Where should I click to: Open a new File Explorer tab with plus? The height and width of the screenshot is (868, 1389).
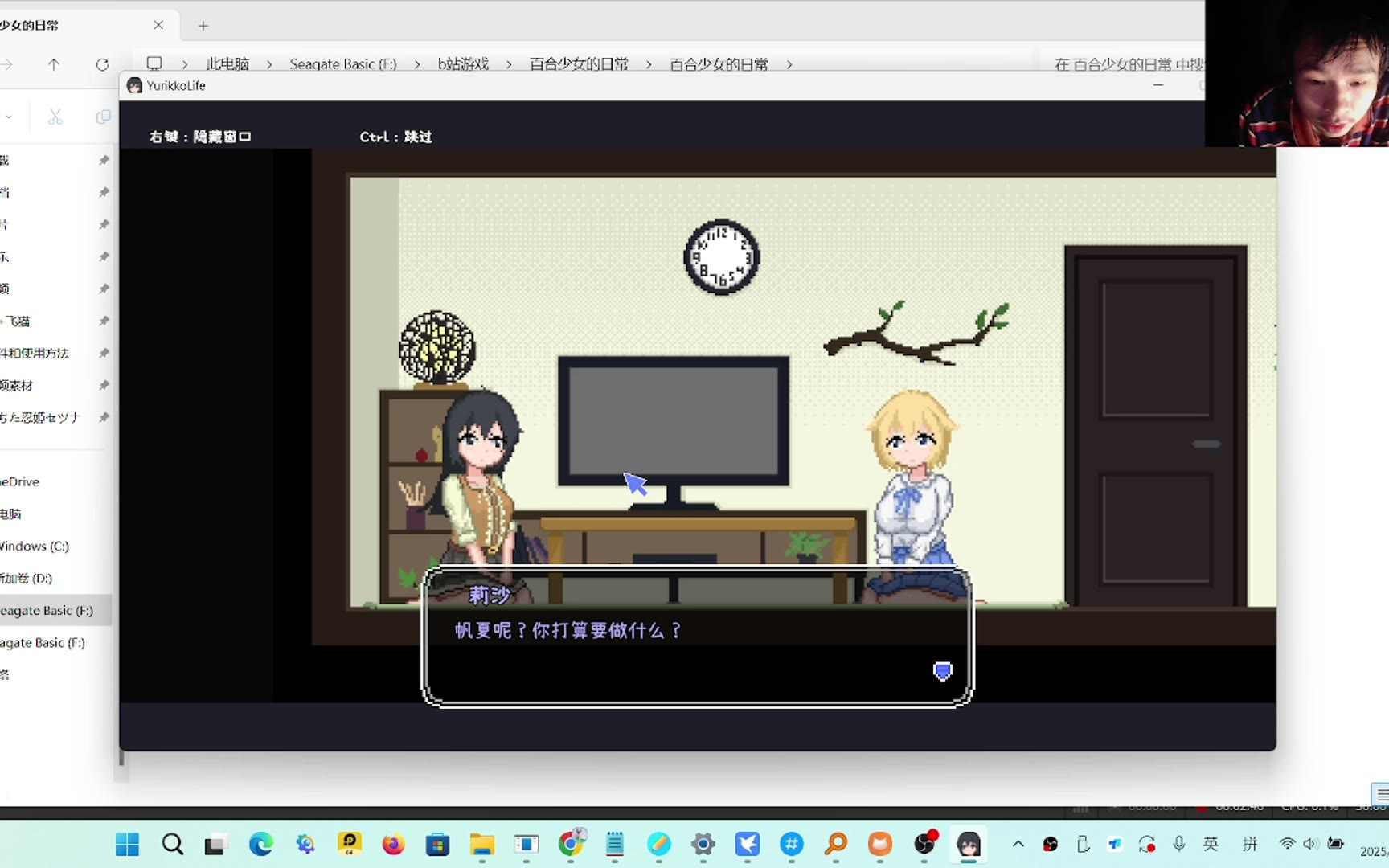(x=203, y=26)
